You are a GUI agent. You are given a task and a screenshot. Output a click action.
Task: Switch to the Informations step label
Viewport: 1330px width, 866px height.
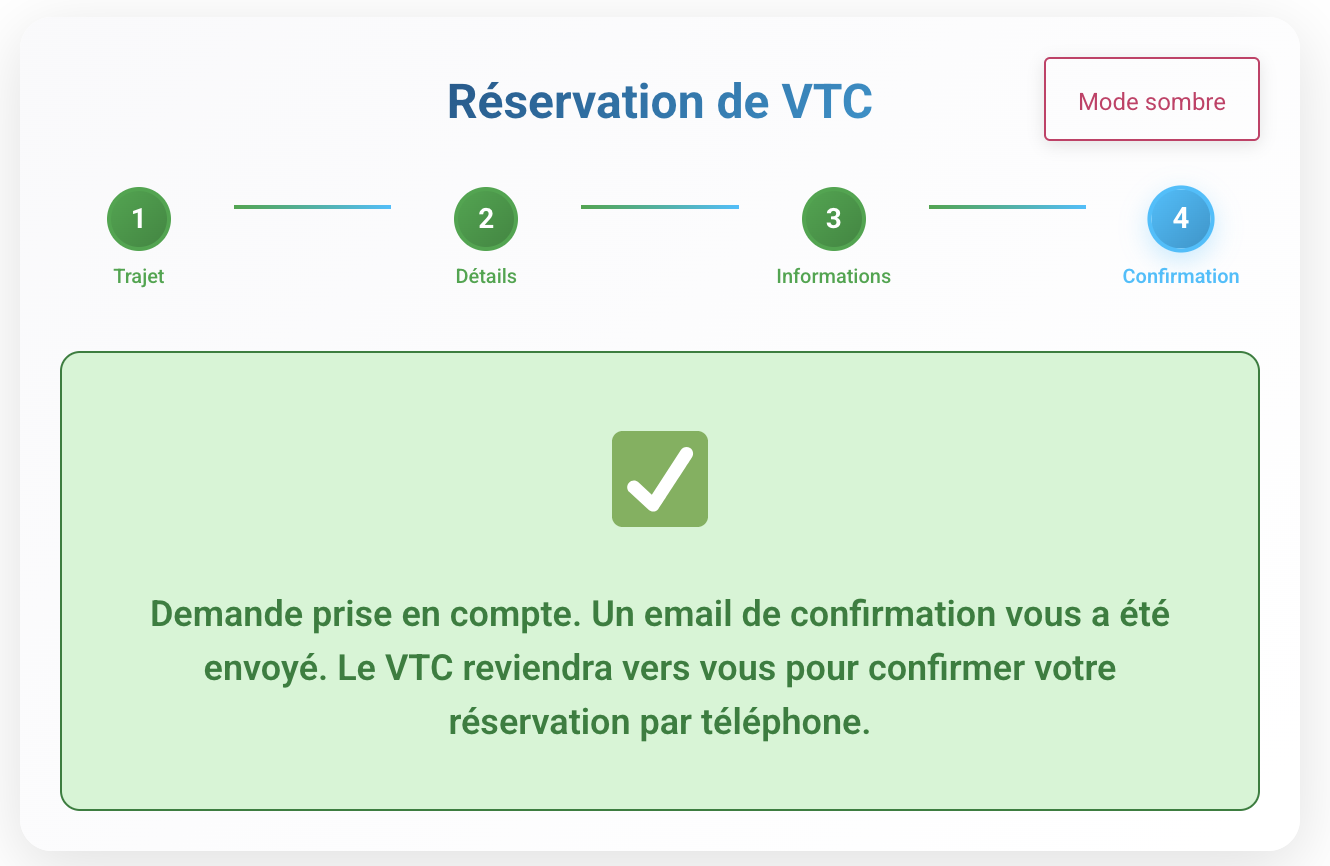pyautogui.click(x=833, y=277)
